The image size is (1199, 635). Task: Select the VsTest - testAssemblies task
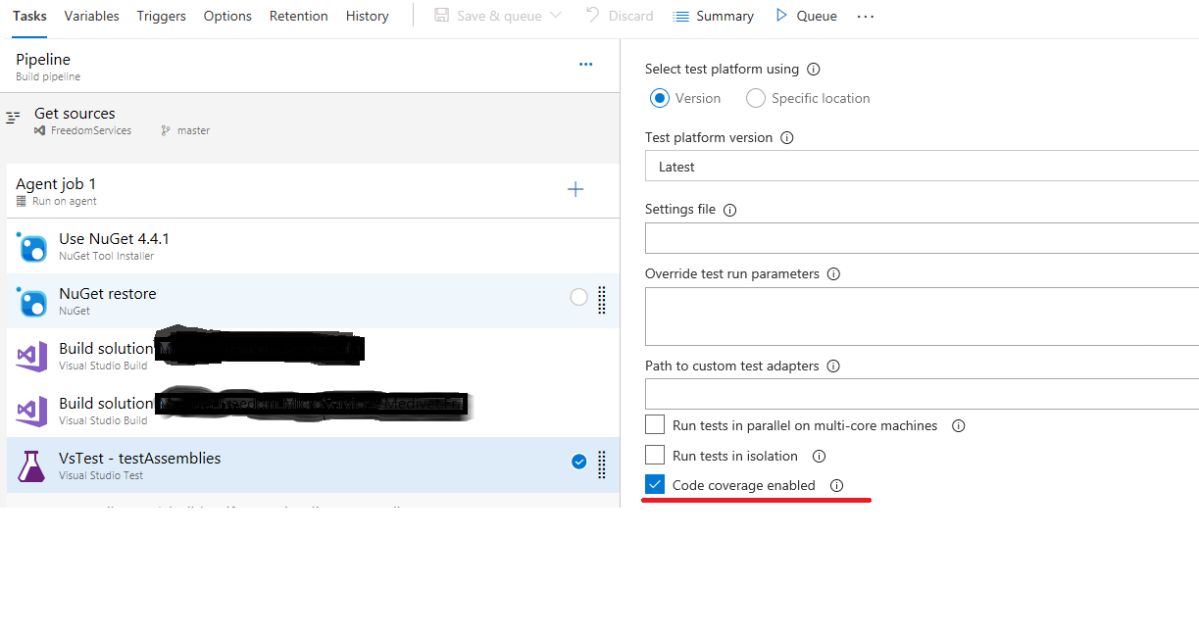[313, 465]
